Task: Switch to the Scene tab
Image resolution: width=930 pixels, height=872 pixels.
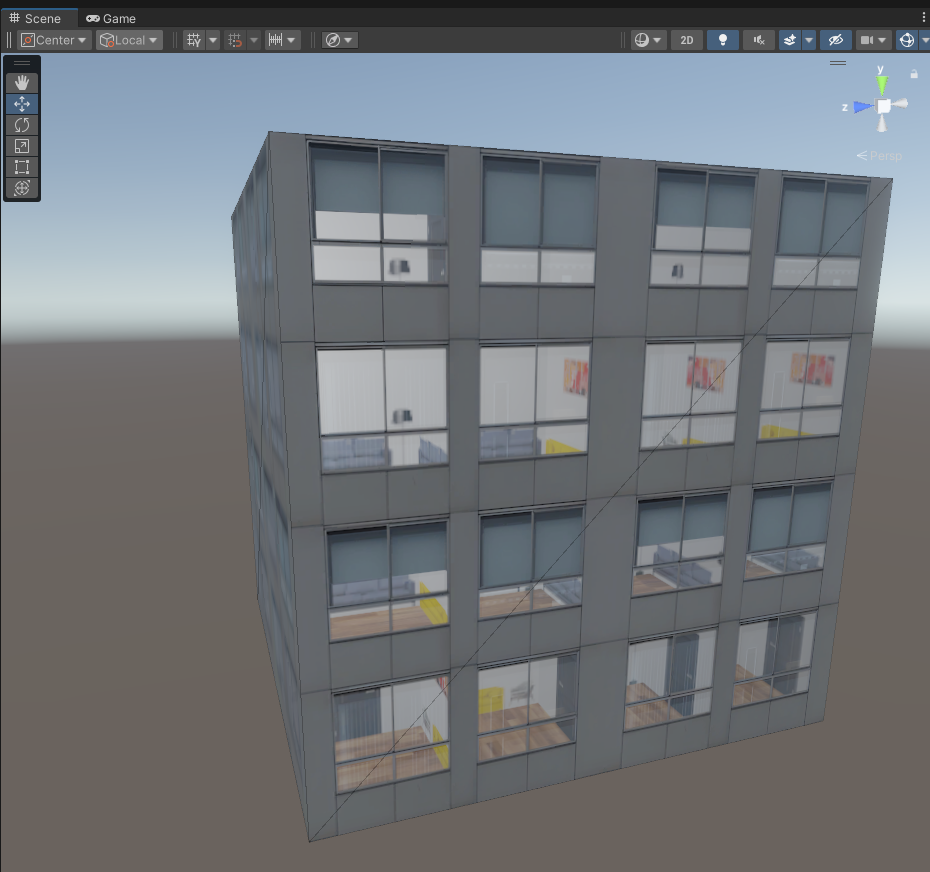Action: coord(35,18)
